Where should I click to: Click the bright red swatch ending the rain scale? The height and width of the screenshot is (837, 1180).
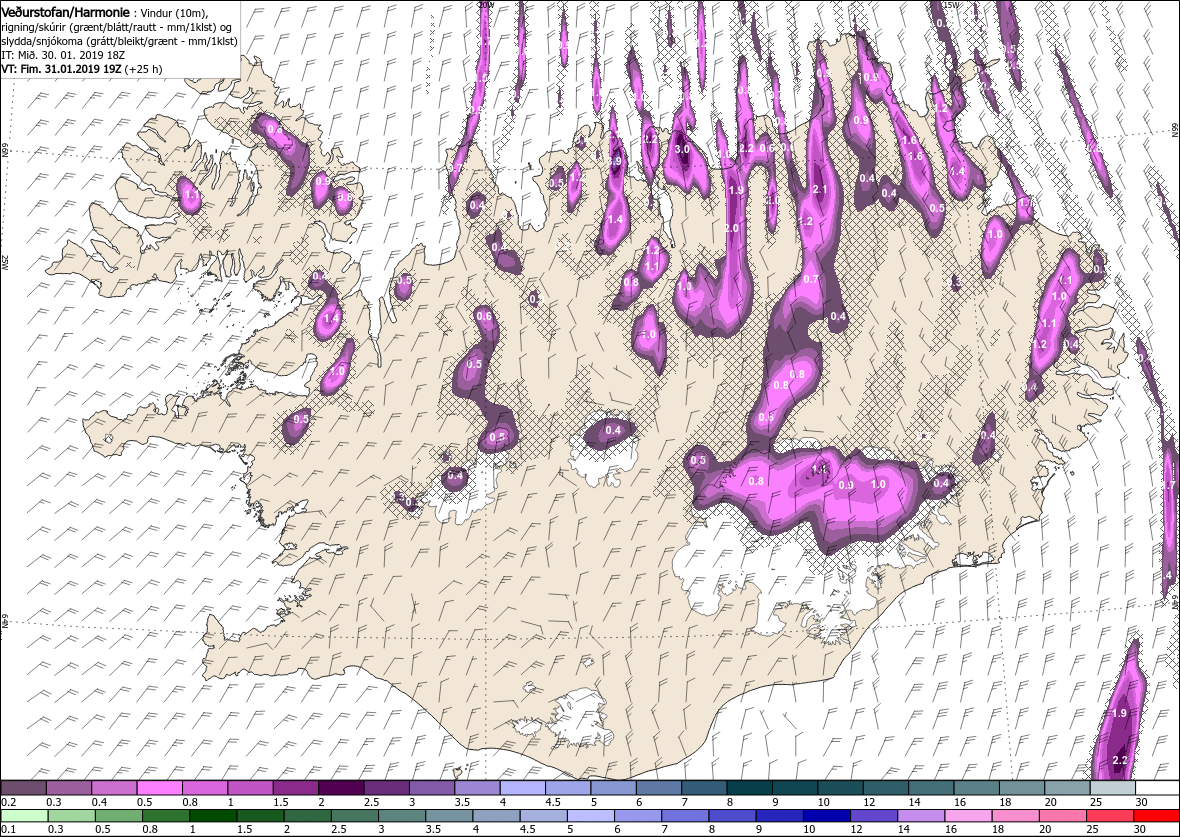tap(1156, 816)
